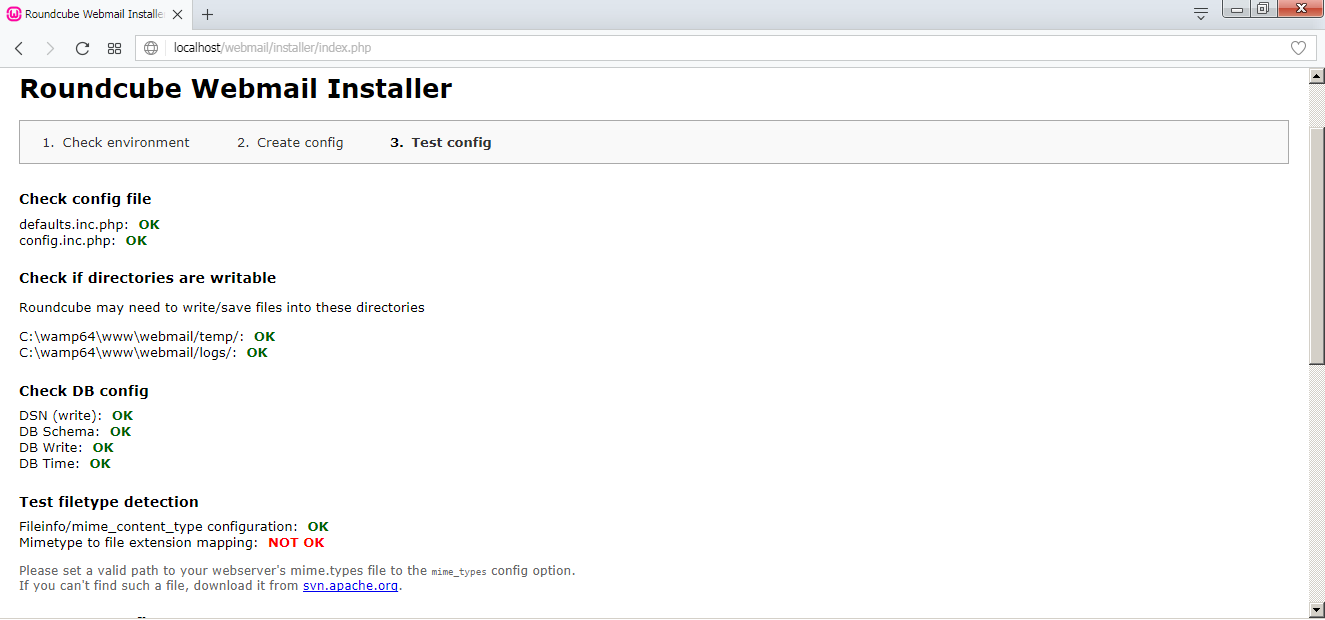Viewport: 1325px width, 620px height.
Task: Open a new tab with plus button
Action: (x=208, y=14)
